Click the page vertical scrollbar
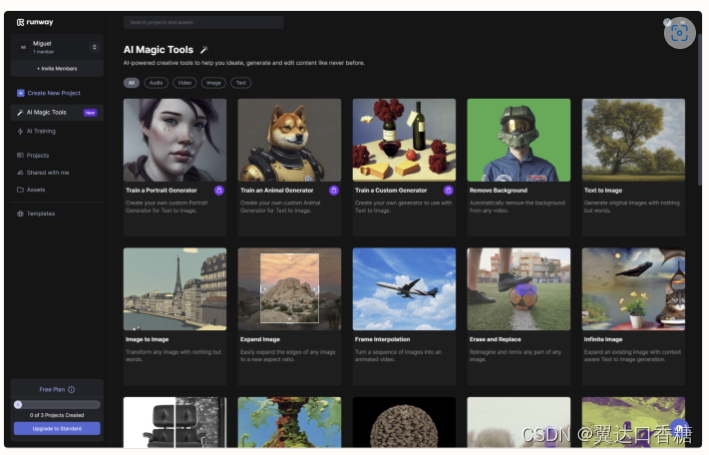This screenshot has width=709, height=455. pos(700,109)
